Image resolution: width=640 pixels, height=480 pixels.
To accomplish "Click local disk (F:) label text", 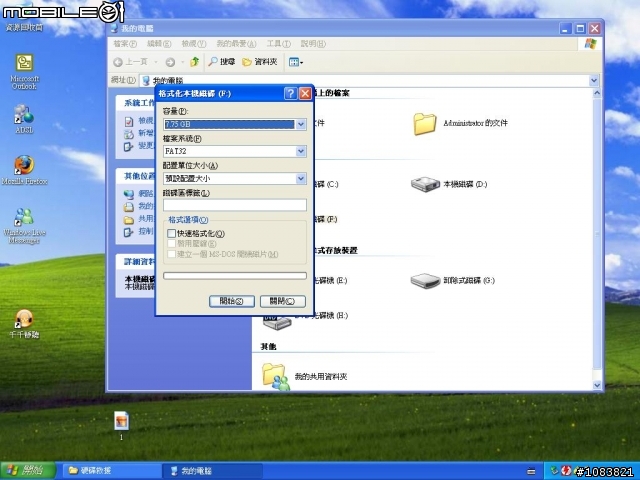I will coord(325,220).
